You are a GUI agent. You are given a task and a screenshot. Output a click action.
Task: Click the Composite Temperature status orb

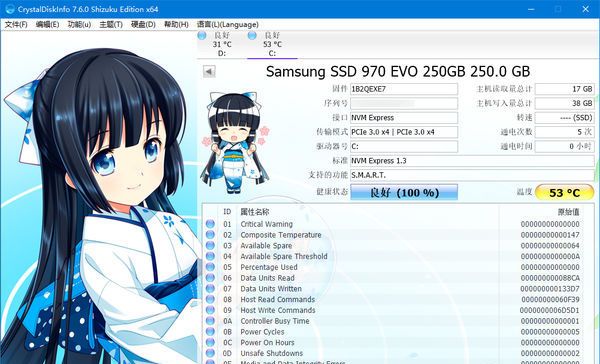point(210,235)
